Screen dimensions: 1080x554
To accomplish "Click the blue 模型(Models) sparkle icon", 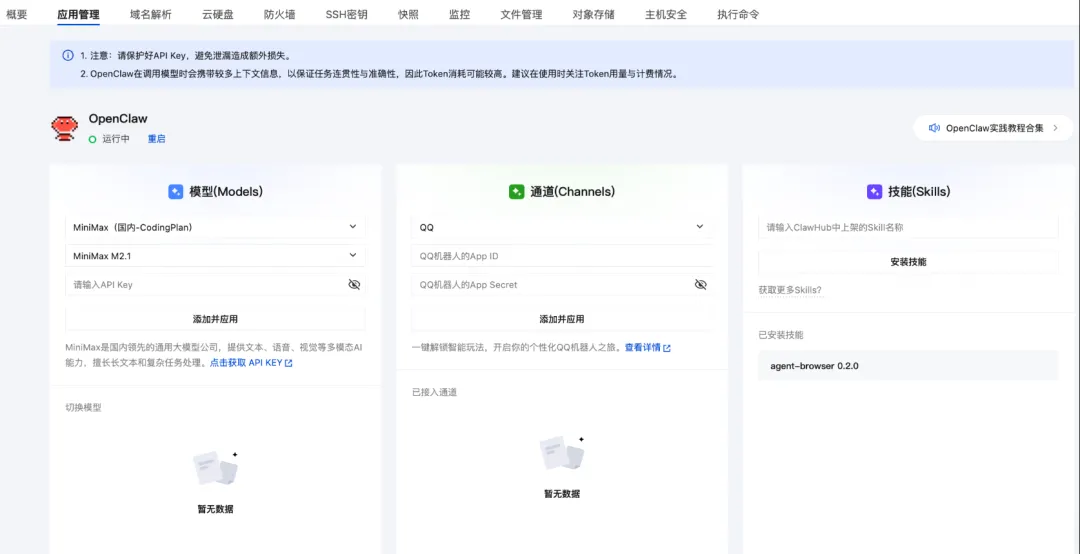I will (176, 192).
